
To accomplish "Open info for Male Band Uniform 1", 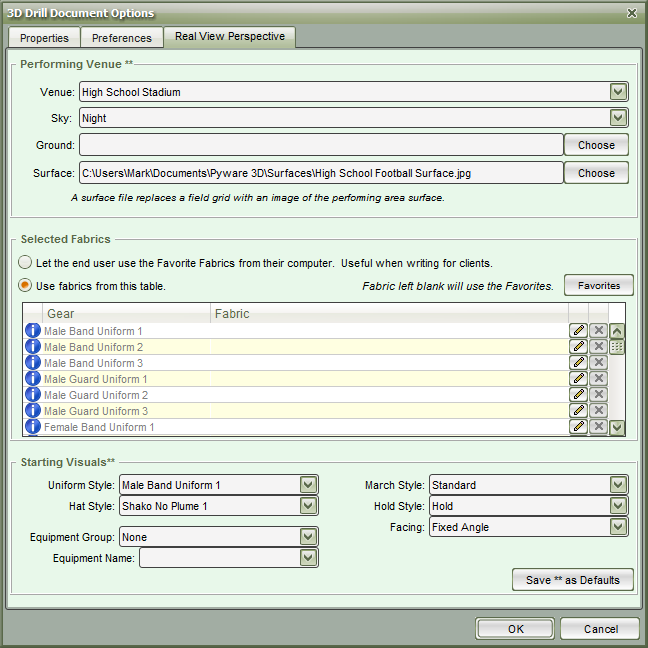I will point(33,331).
